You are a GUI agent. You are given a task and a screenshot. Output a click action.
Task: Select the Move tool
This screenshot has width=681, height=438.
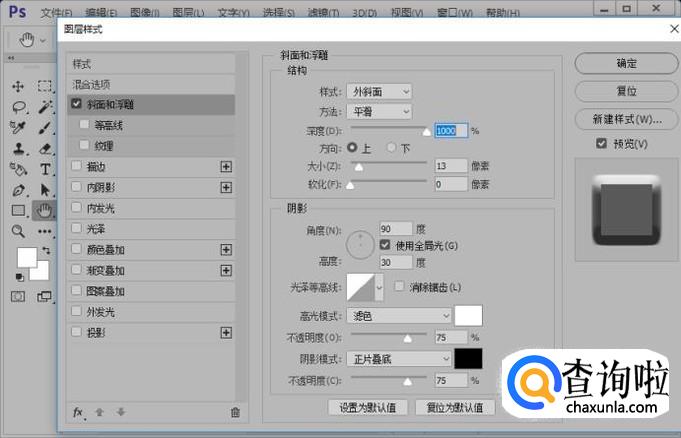tap(19, 86)
